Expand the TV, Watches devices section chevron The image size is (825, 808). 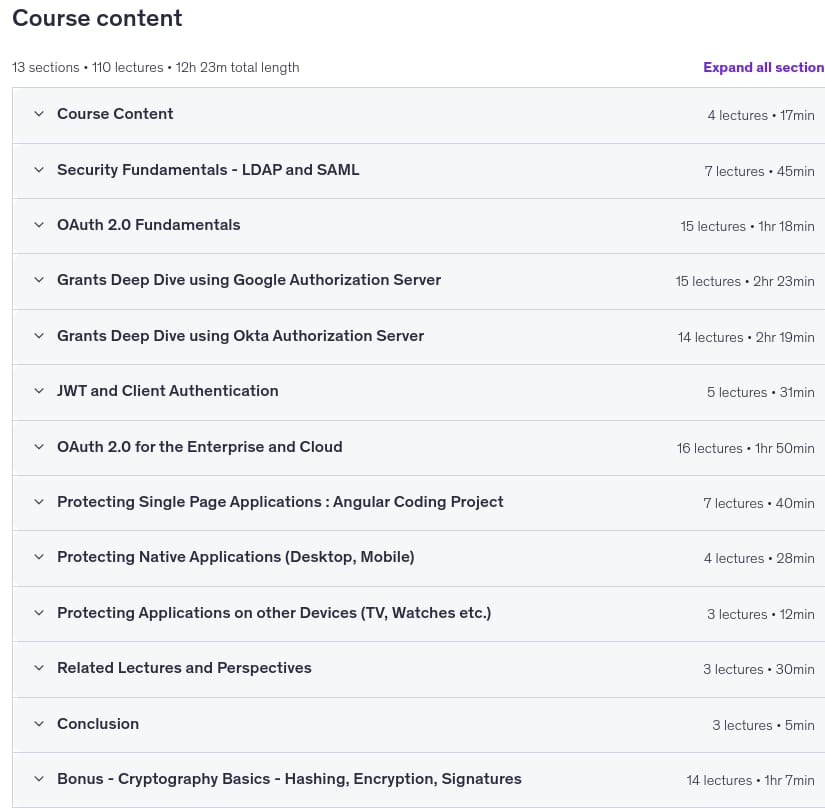click(x=39, y=613)
